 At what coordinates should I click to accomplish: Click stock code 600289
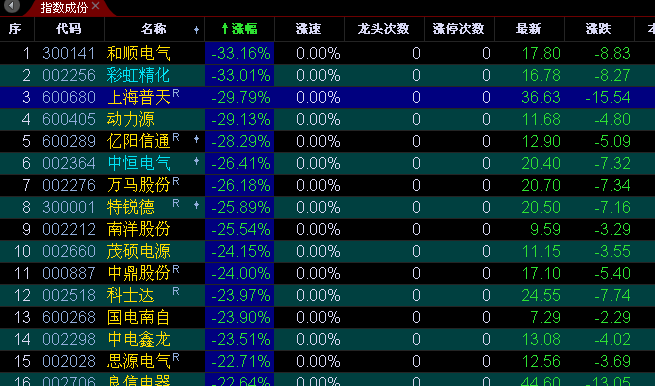pyautogui.click(x=69, y=141)
